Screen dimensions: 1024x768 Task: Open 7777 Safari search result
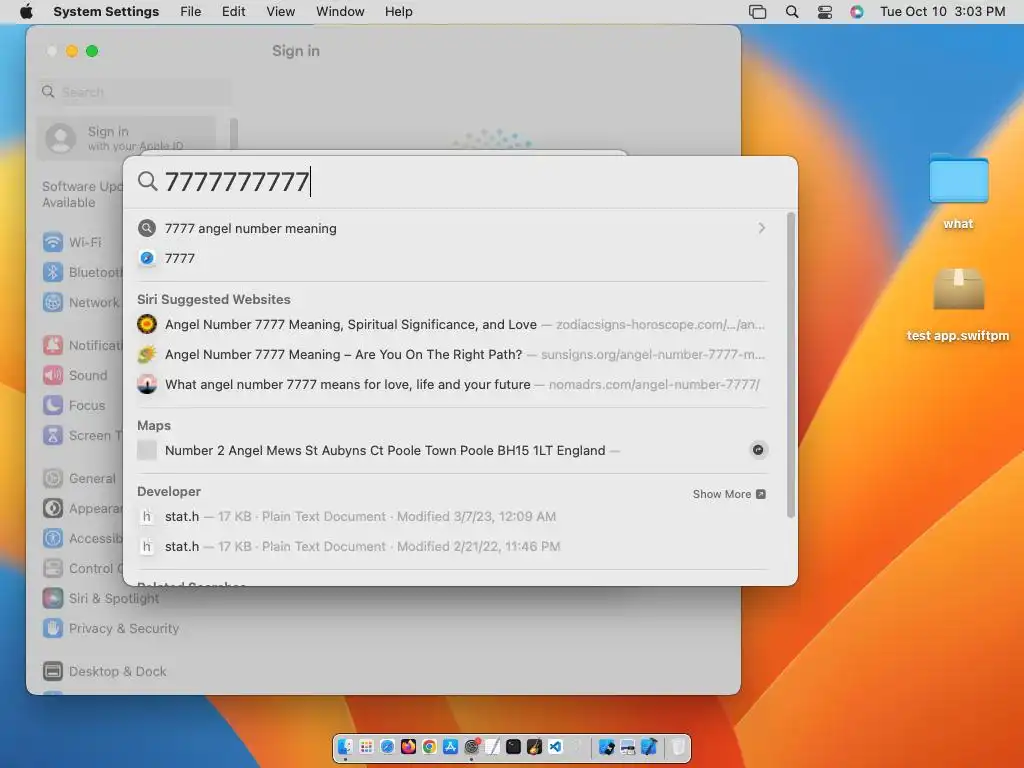point(451,258)
